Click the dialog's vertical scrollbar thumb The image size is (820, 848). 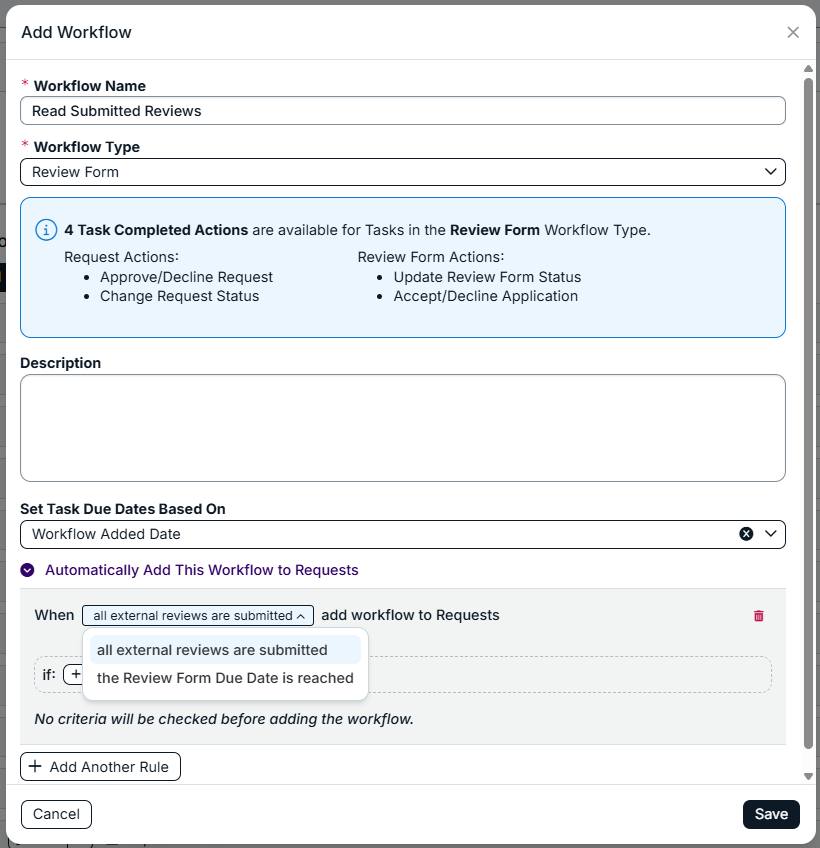click(808, 414)
